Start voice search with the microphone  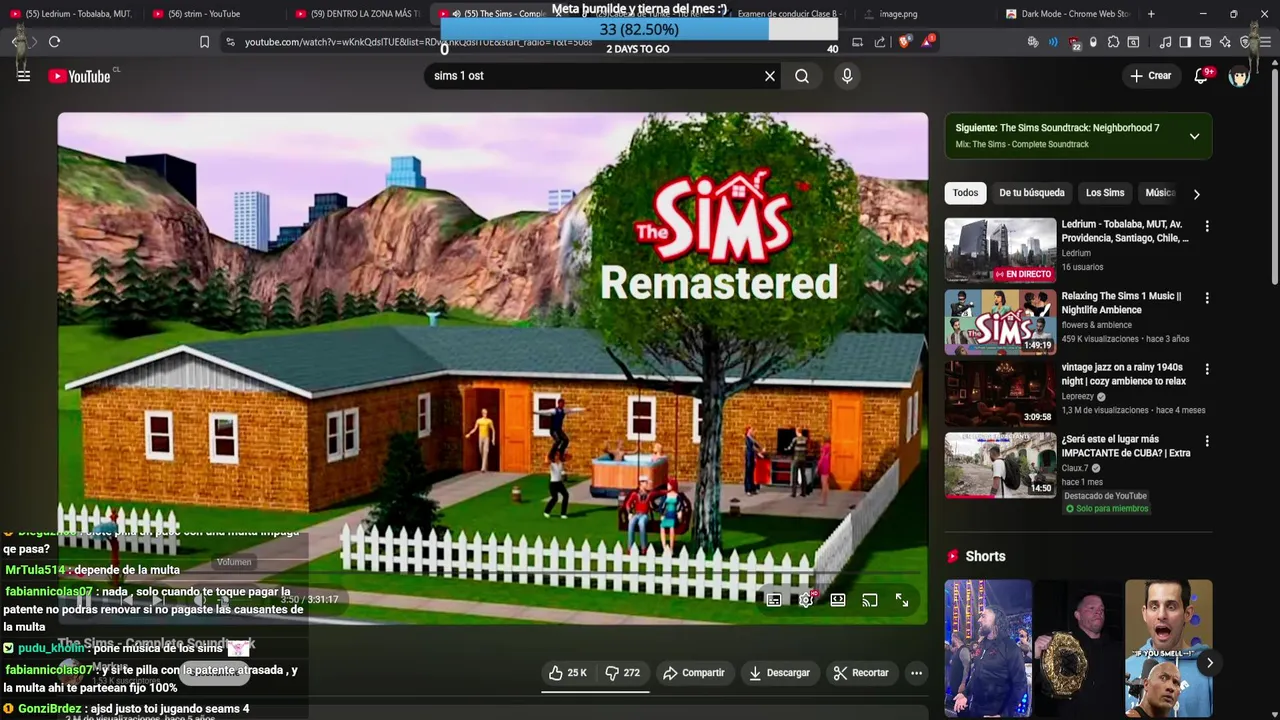(x=847, y=76)
